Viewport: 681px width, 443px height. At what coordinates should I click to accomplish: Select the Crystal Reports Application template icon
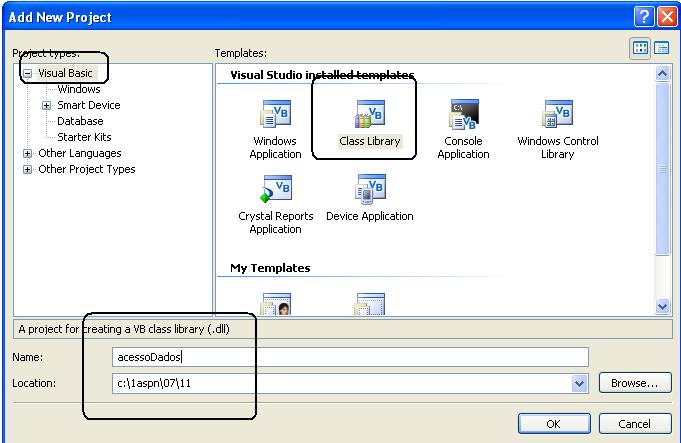275,188
